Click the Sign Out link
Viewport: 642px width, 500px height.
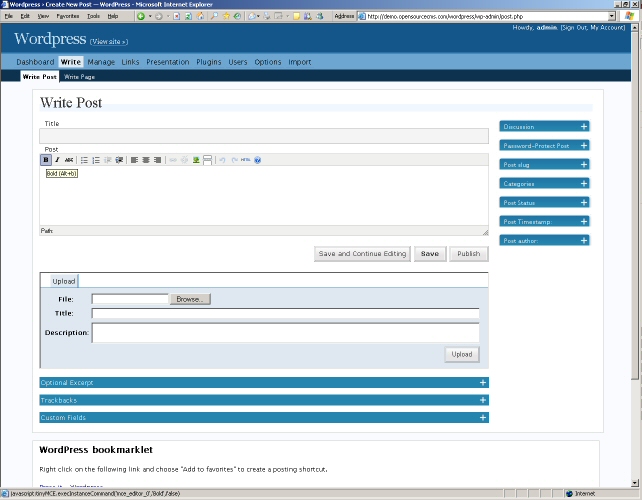click(574, 27)
